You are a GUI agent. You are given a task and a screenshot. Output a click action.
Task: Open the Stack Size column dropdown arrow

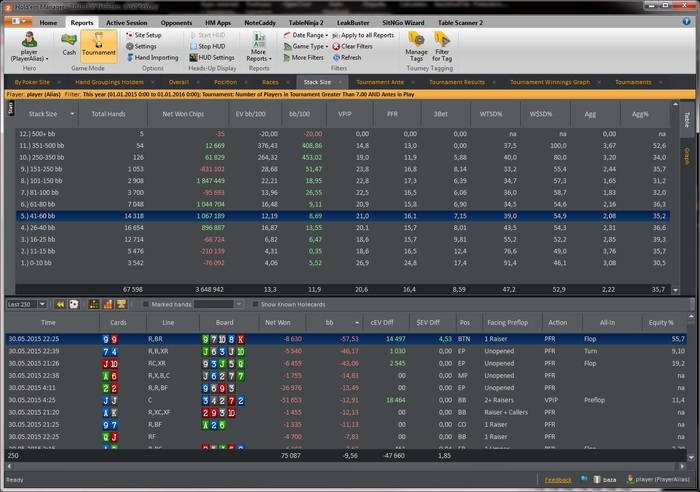72,114
